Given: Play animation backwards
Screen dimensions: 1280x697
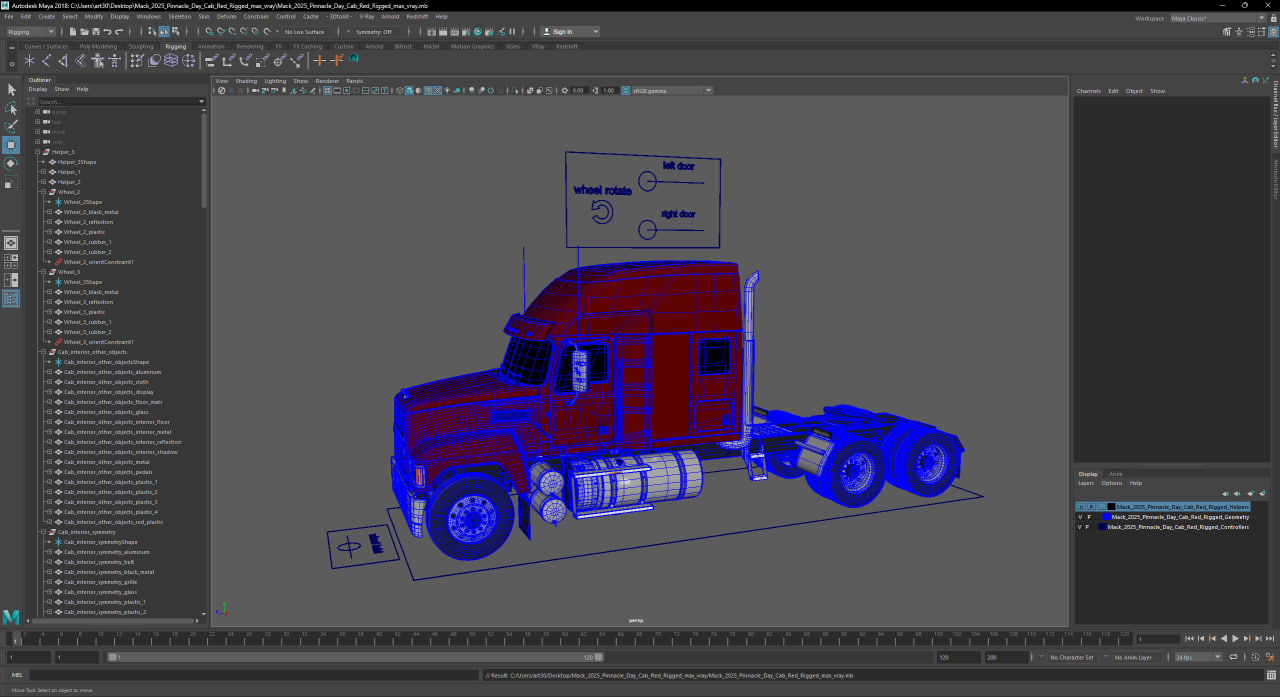Looking at the screenshot, I should pyautogui.click(x=1224, y=639).
